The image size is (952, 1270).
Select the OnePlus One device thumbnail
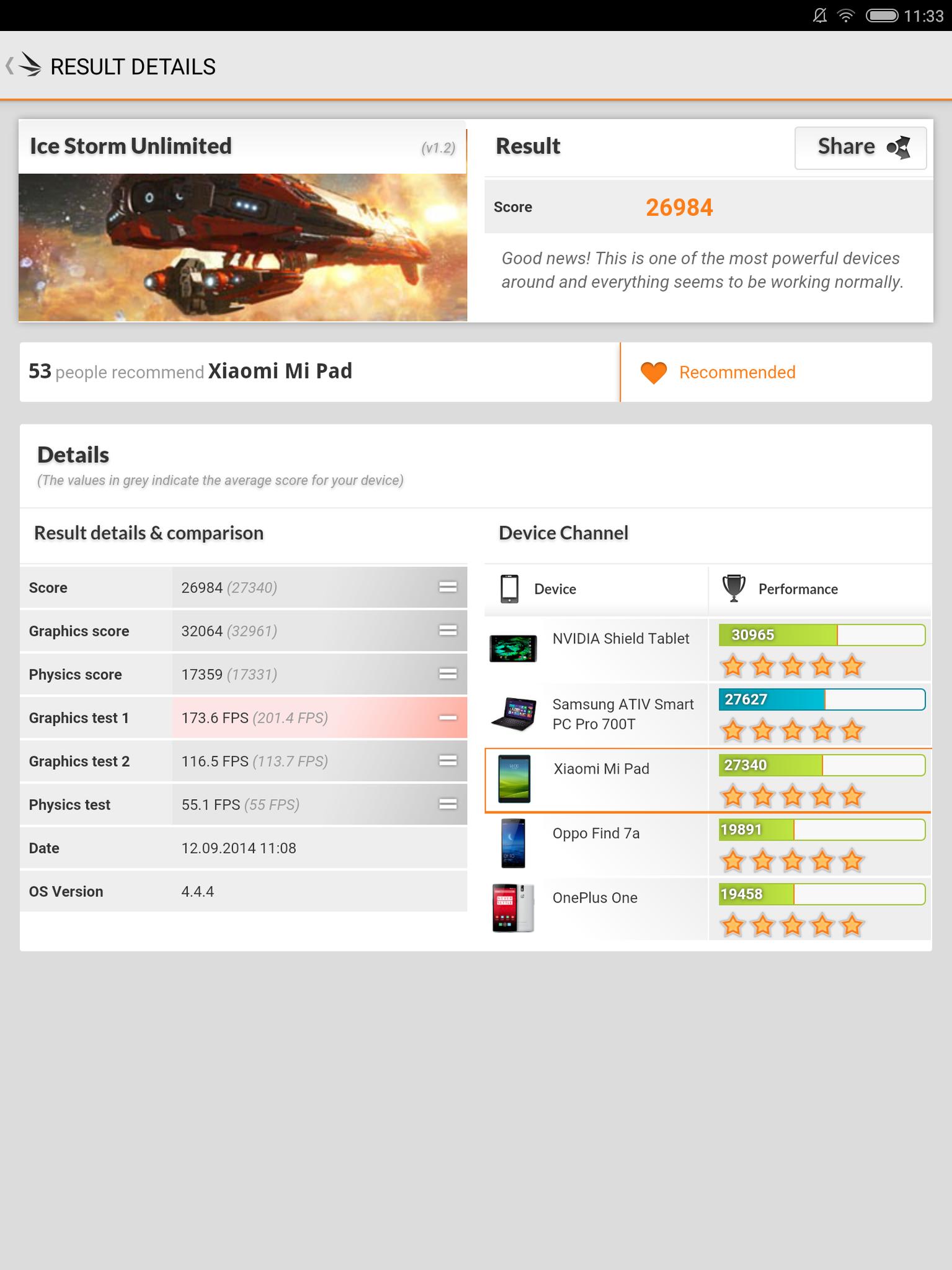pyautogui.click(x=513, y=908)
